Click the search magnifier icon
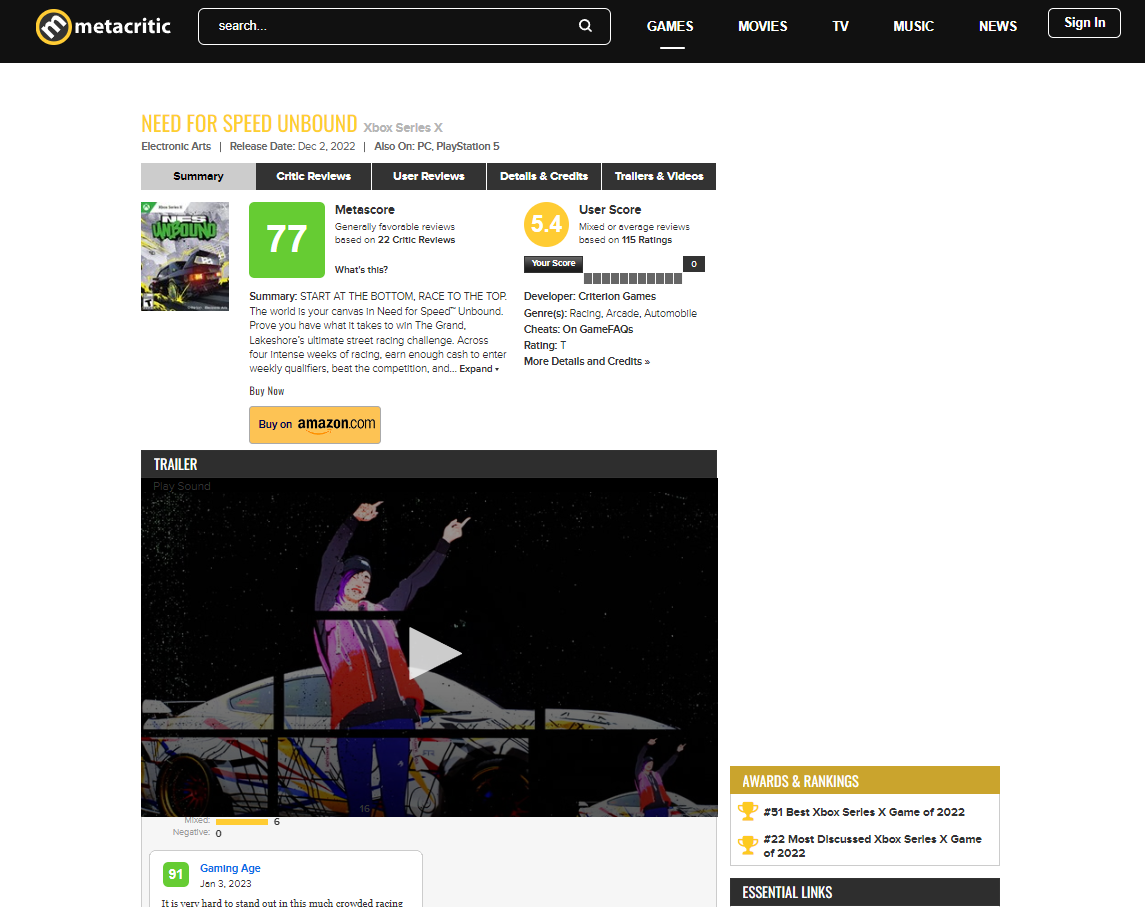Image resolution: width=1145 pixels, height=907 pixels. tap(585, 26)
